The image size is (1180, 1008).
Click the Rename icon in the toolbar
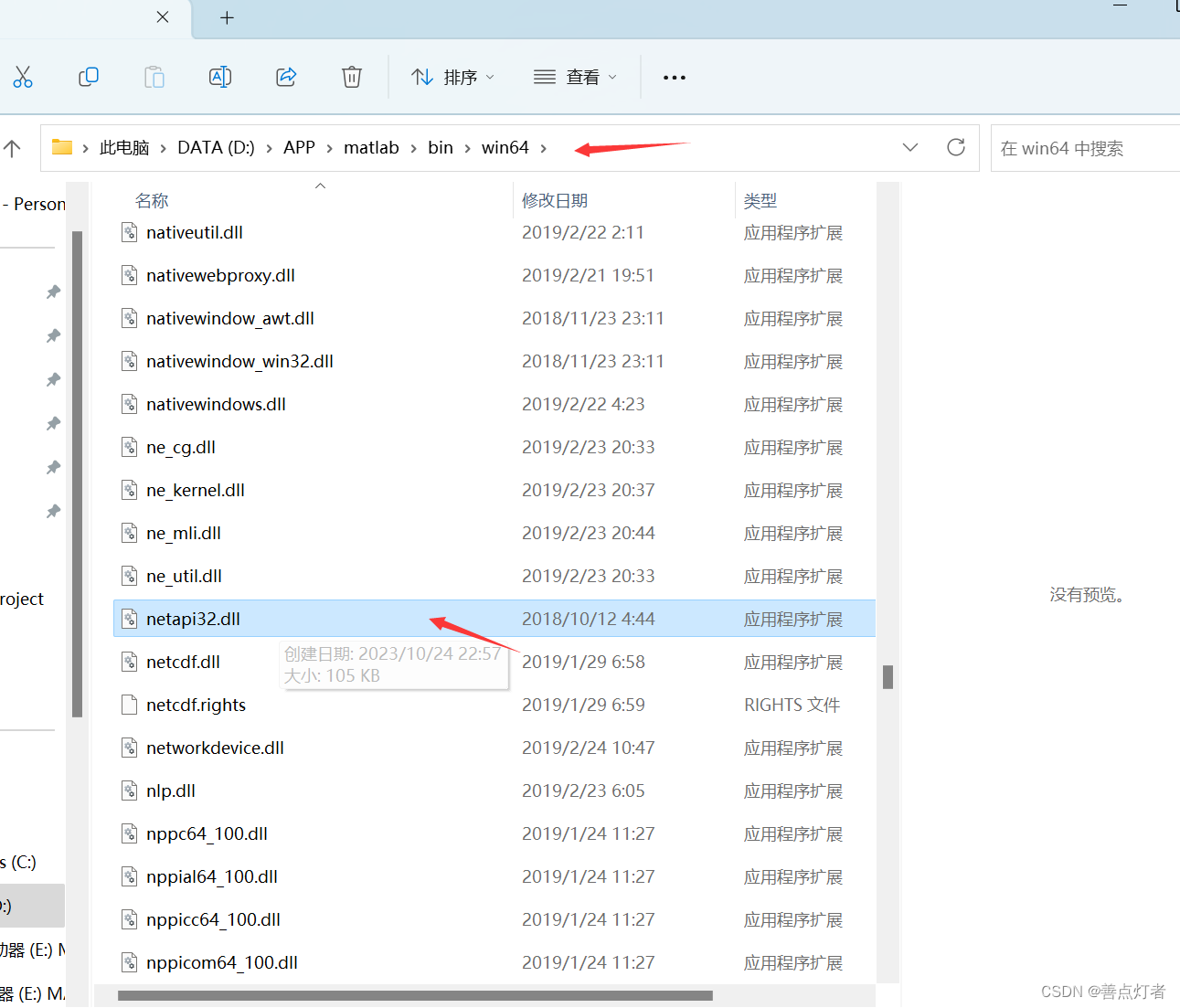(x=219, y=77)
